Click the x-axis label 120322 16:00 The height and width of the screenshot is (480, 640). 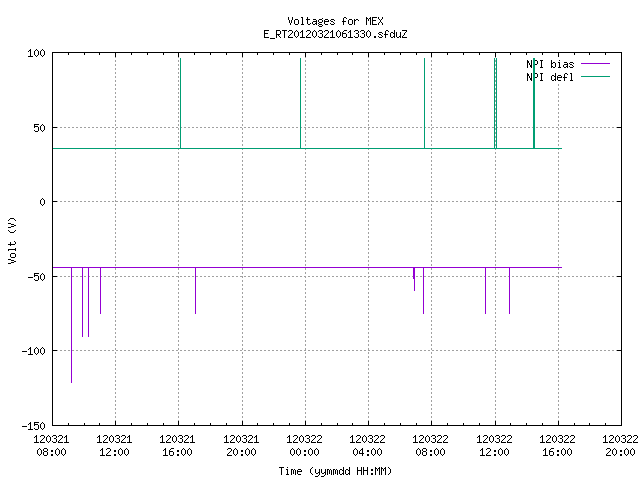[x=557, y=446]
